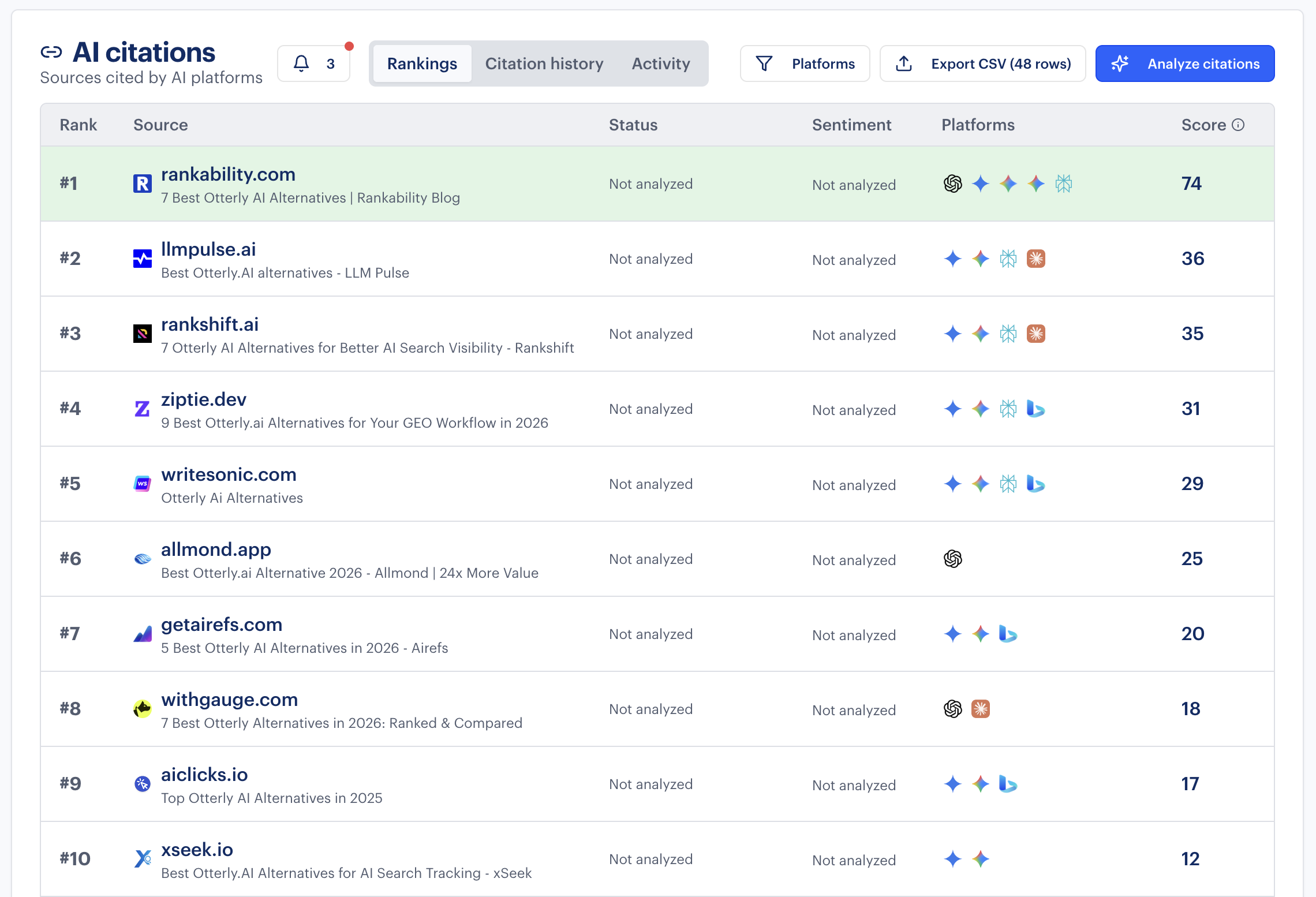Click "Top Otterly AI Alternatives in 2025" title
Screen dimensions: 1316x897
[x=272, y=798]
